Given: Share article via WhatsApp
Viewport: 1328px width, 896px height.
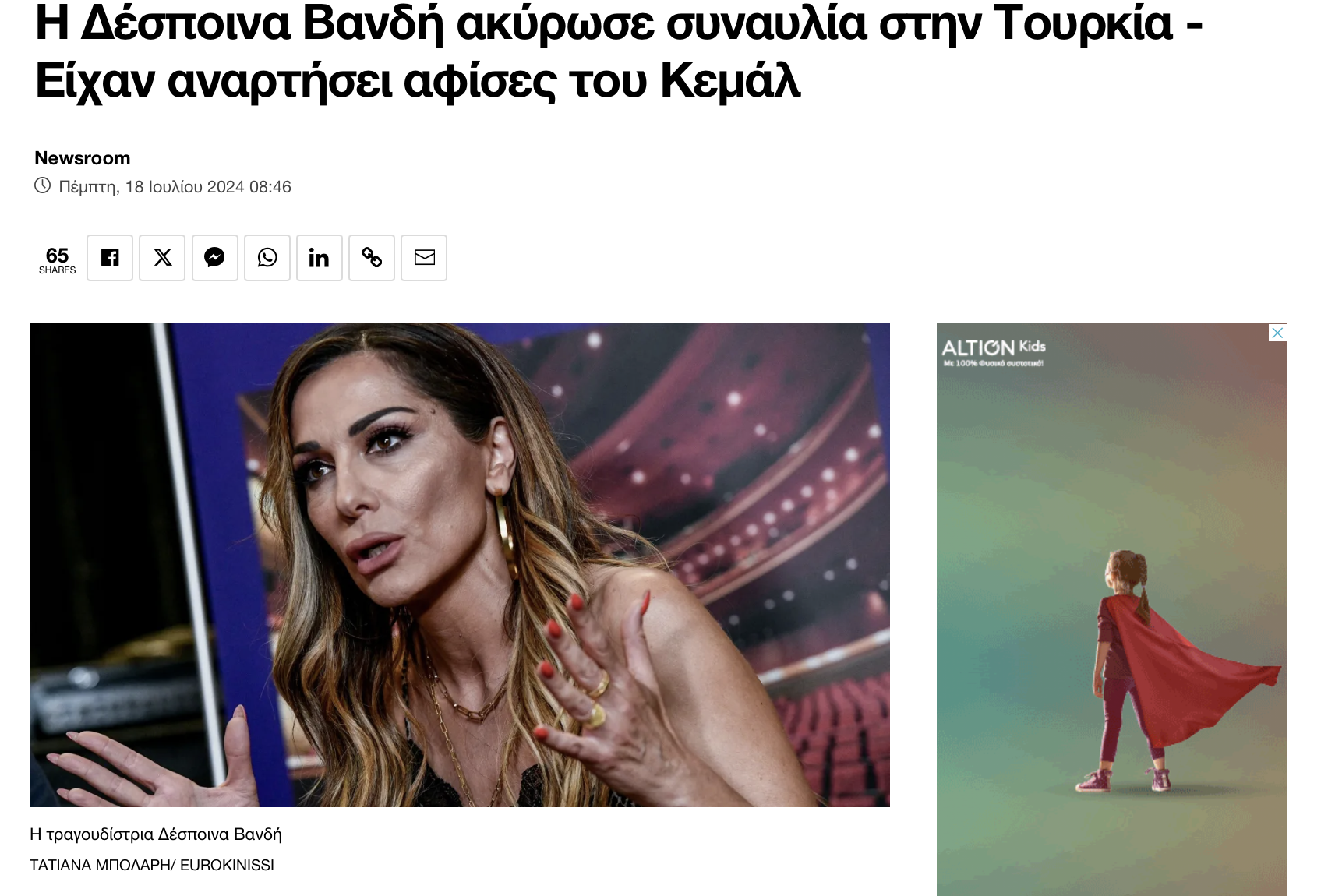Looking at the screenshot, I should pyautogui.click(x=267, y=258).
